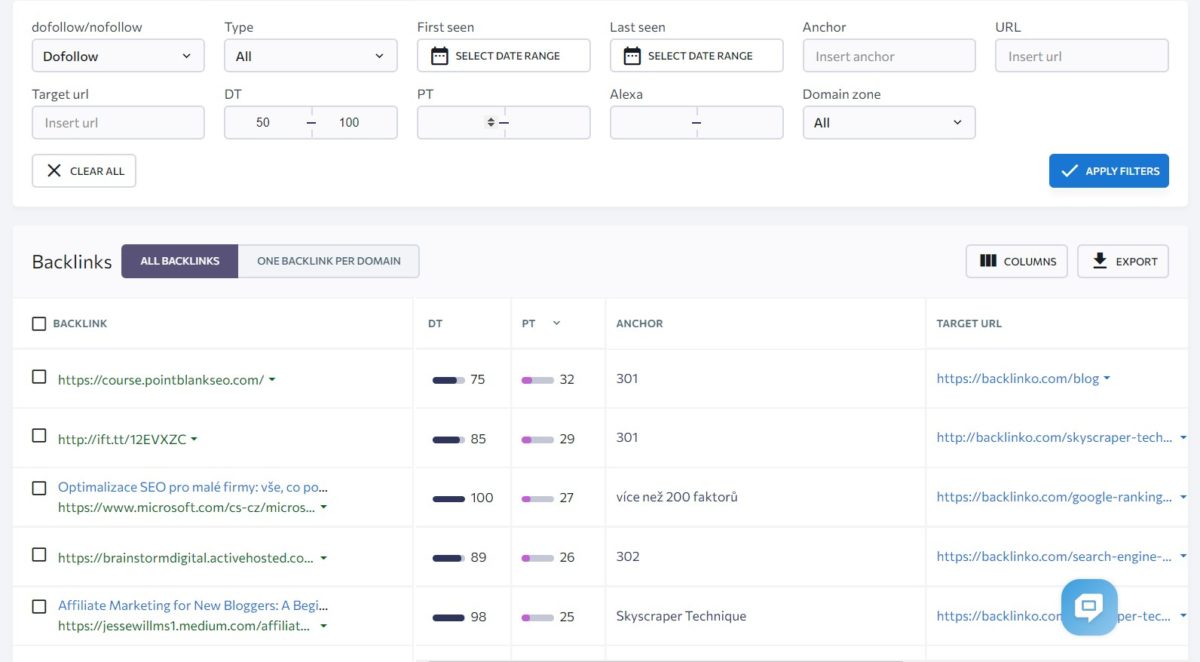Check the select-all backlinks header checkbox
This screenshot has height=662, width=1200.
tap(38, 323)
